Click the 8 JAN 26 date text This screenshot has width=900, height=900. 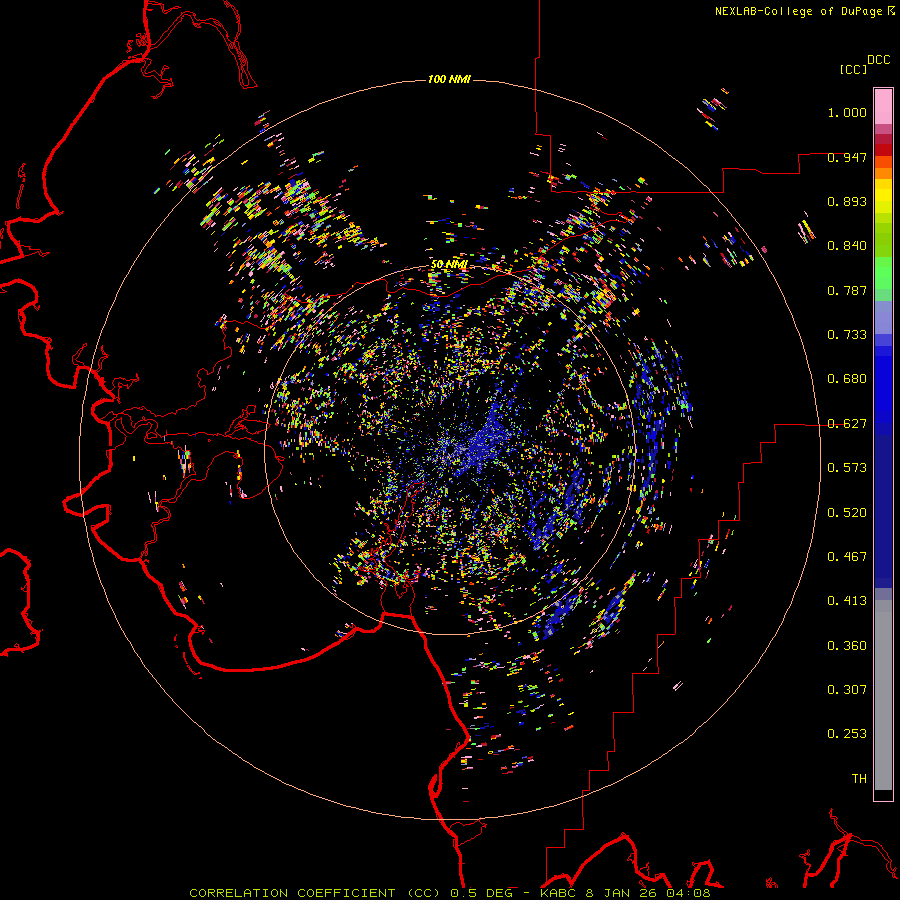(621, 893)
